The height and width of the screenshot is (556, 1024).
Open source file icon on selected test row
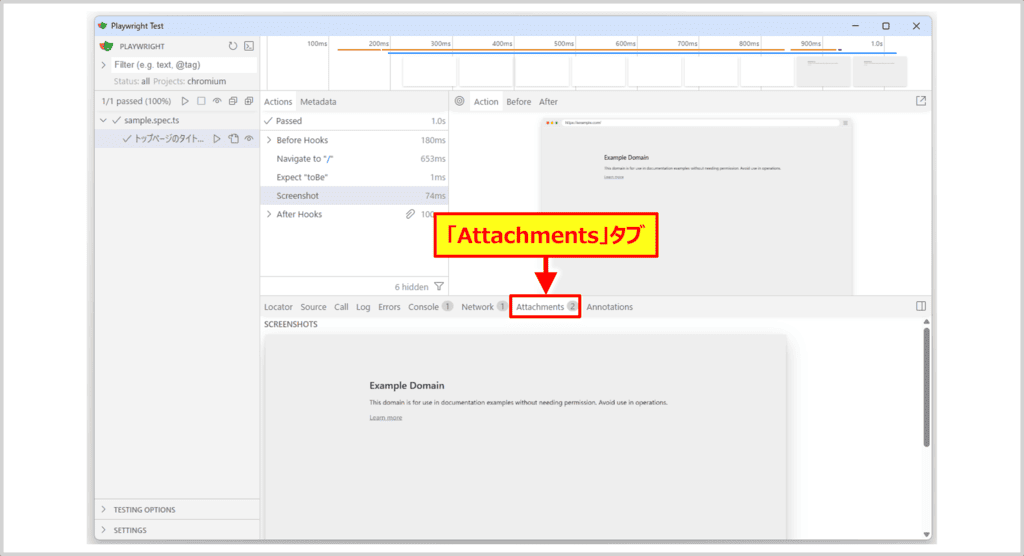(x=232, y=139)
